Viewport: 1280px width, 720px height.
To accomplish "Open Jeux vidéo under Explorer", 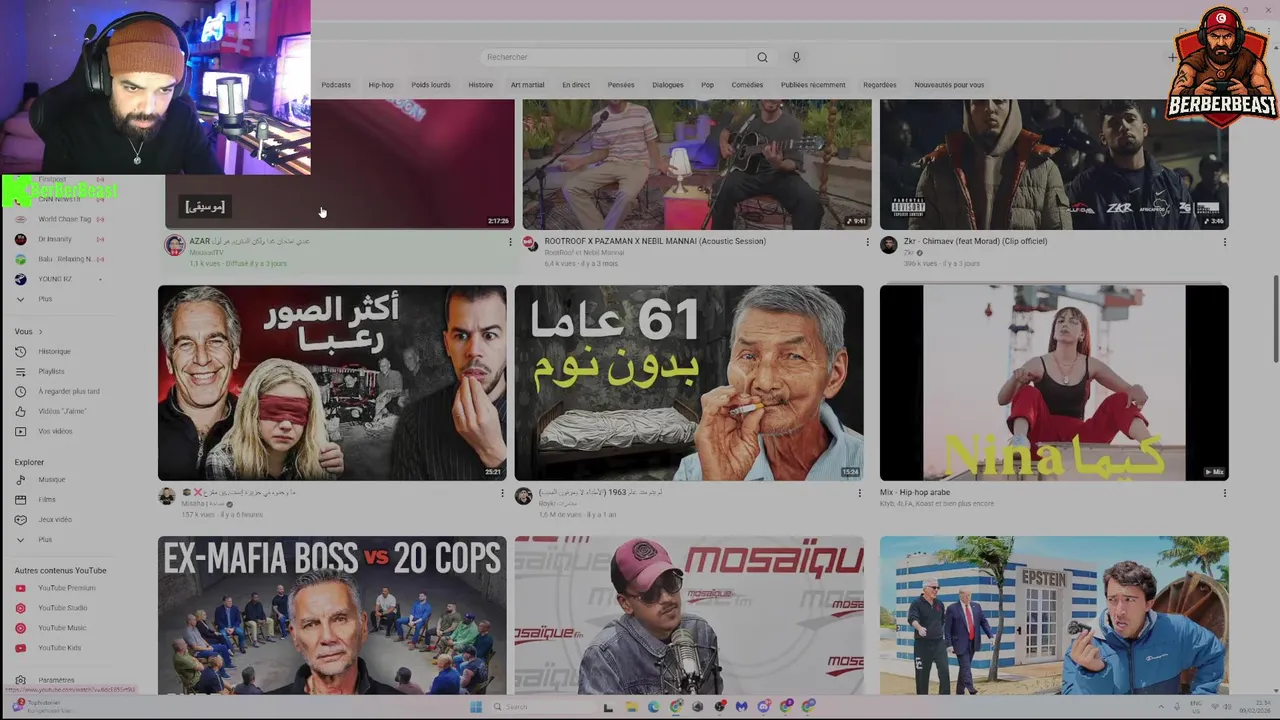I will (x=55, y=520).
